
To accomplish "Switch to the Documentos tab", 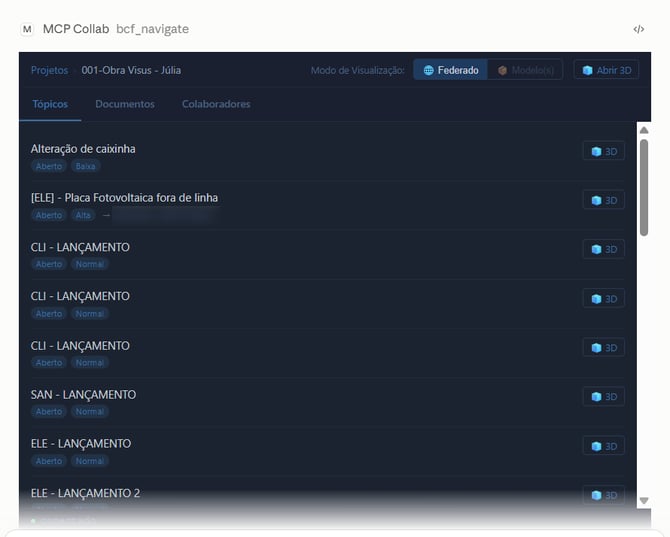I will [125, 104].
